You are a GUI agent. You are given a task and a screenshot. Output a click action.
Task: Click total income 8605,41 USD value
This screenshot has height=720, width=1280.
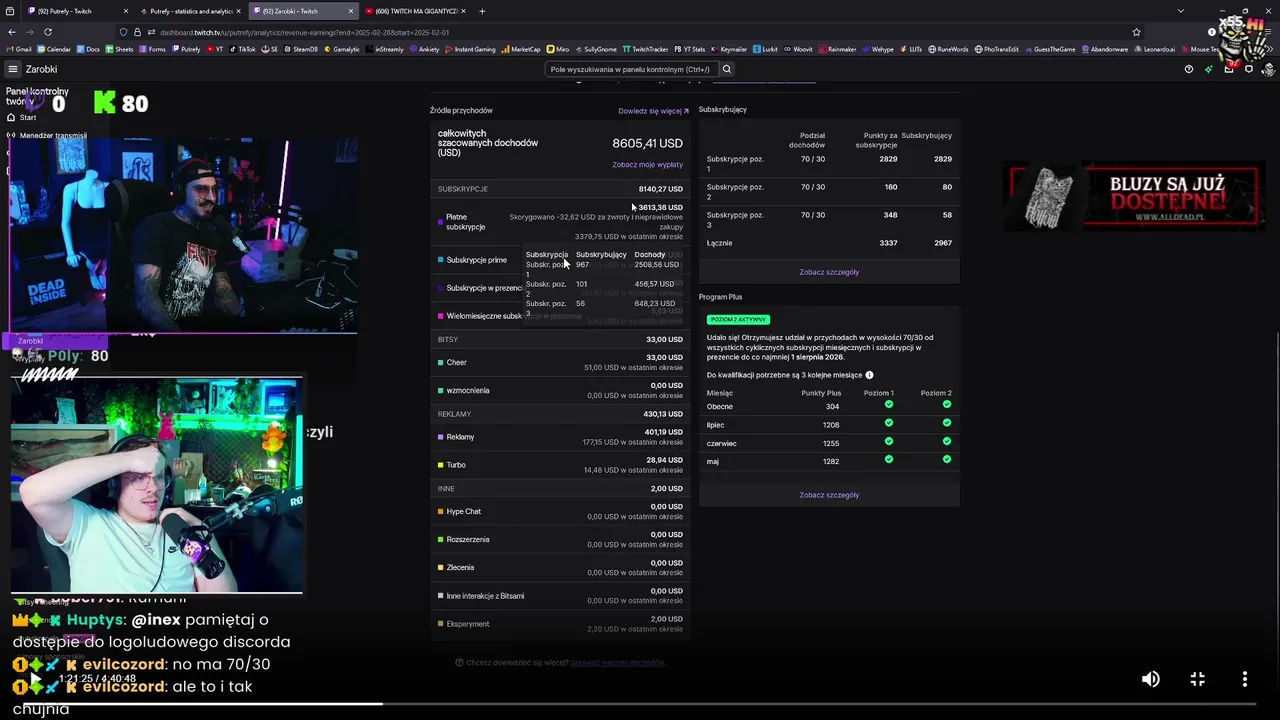coord(647,143)
